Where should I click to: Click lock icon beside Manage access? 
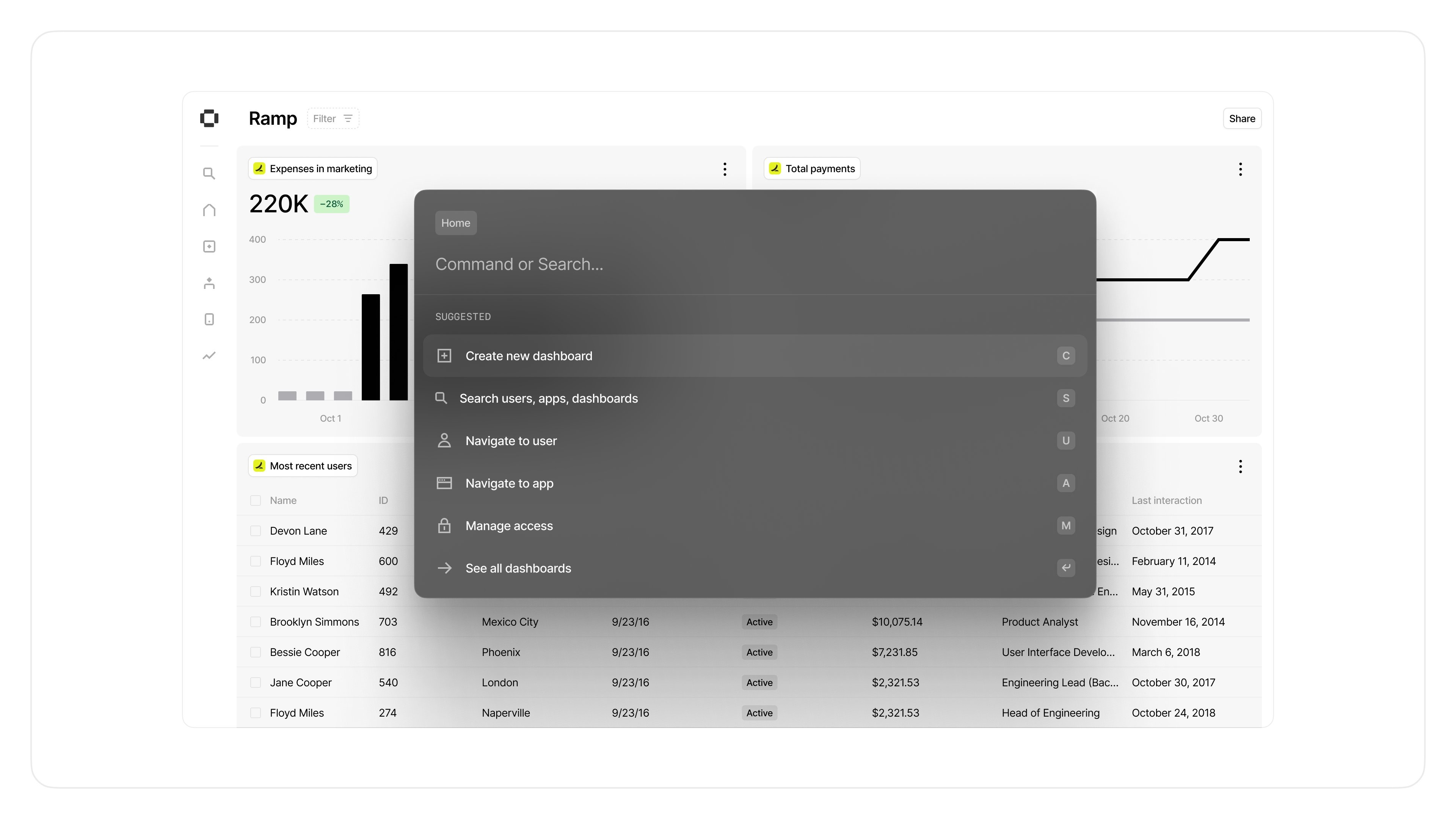(444, 526)
